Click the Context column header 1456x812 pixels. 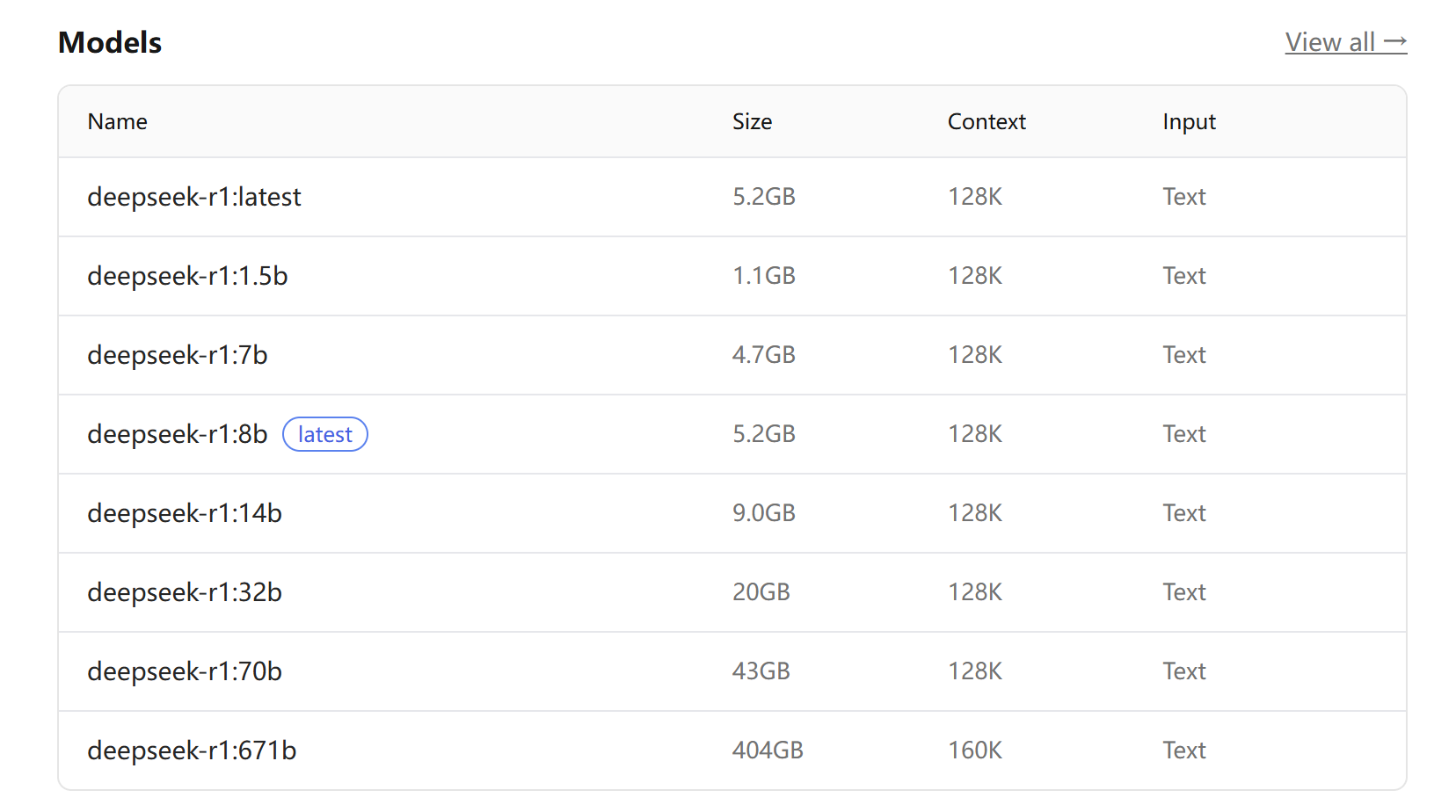point(986,121)
